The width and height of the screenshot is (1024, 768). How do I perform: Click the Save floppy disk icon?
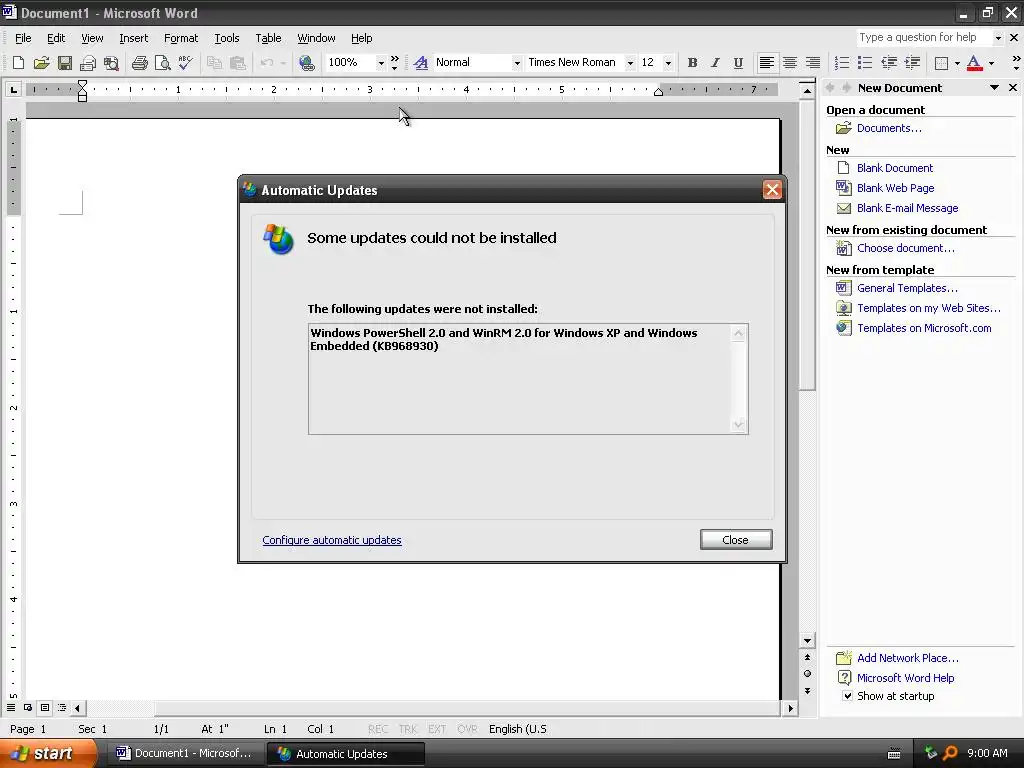[65, 63]
